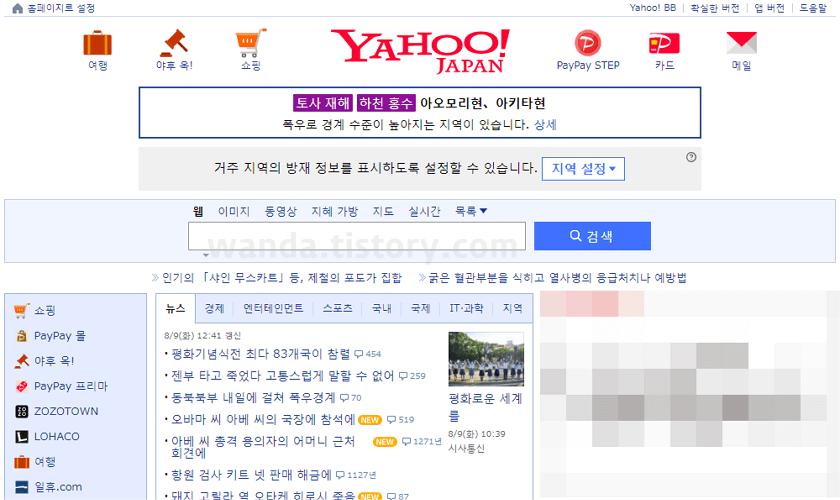
Task: Open the 454 comments icon on the peace ceremony headline
Action: [x=358, y=354]
